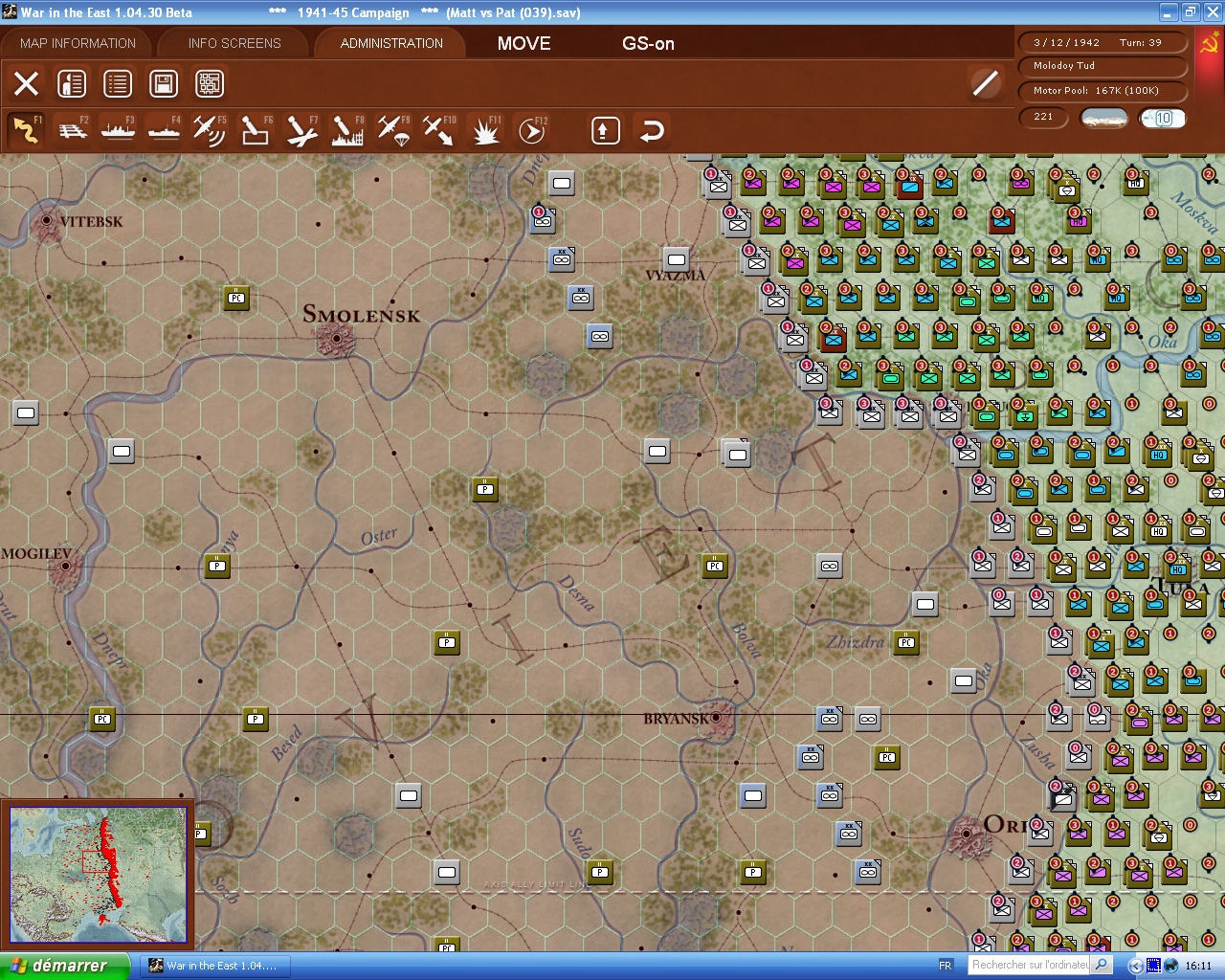Click the 16:11 taskbar clock
Screen dimensions: 1225x980
(x=1198, y=966)
